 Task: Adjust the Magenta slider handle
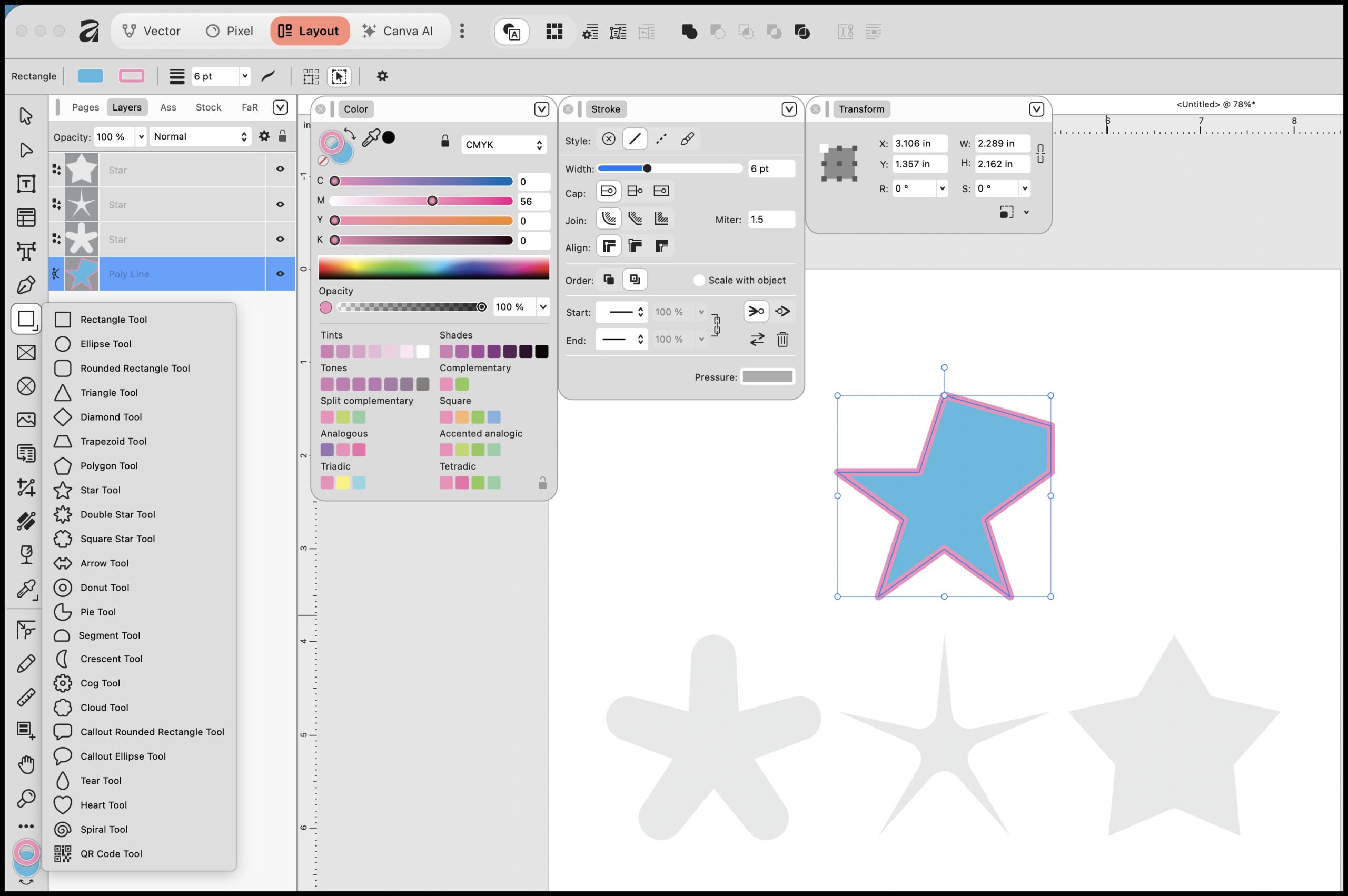pyautogui.click(x=432, y=201)
